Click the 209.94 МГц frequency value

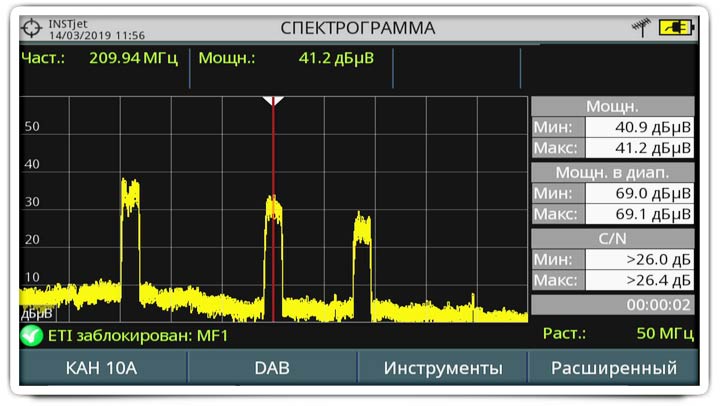(x=133, y=58)
